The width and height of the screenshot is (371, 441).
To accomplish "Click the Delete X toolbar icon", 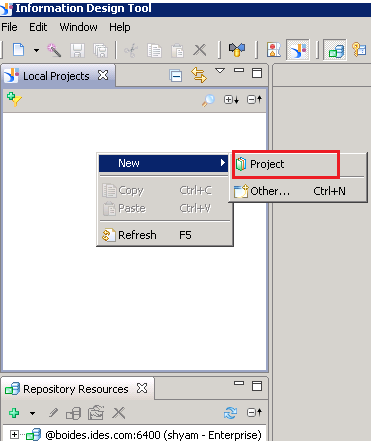I will [200, 50].
